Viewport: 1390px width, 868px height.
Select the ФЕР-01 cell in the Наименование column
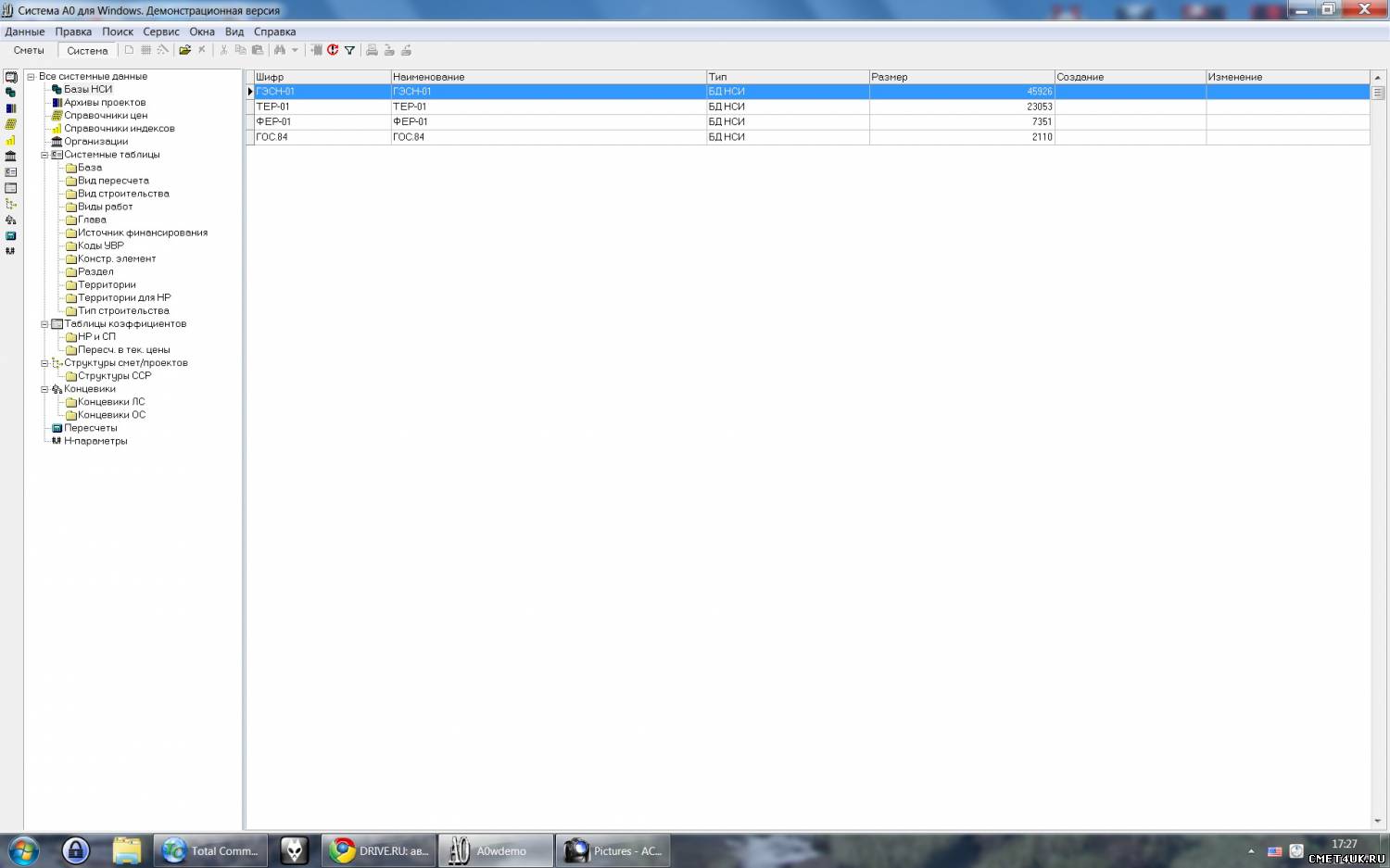tap(549, 121)
